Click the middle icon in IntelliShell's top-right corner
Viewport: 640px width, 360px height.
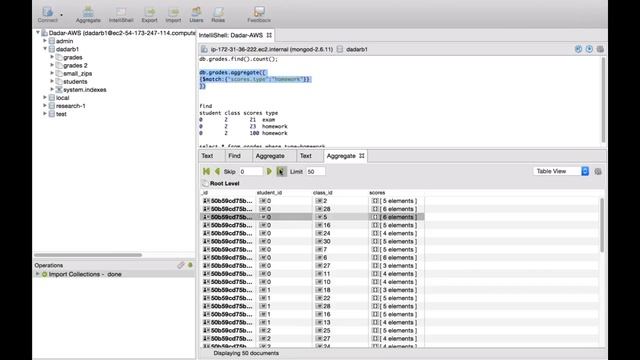[589, 49]
